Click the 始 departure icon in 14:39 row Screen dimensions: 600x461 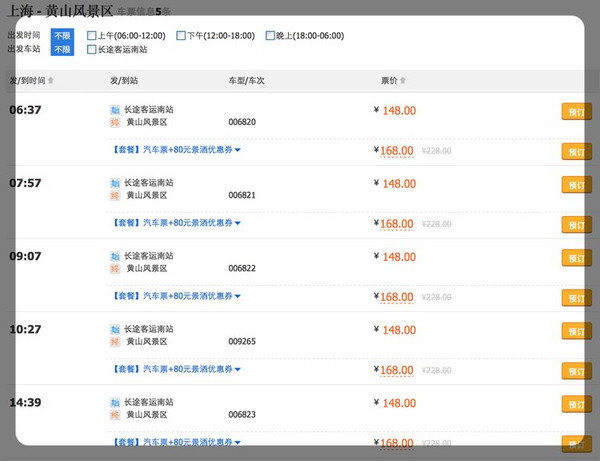[115, 402]
